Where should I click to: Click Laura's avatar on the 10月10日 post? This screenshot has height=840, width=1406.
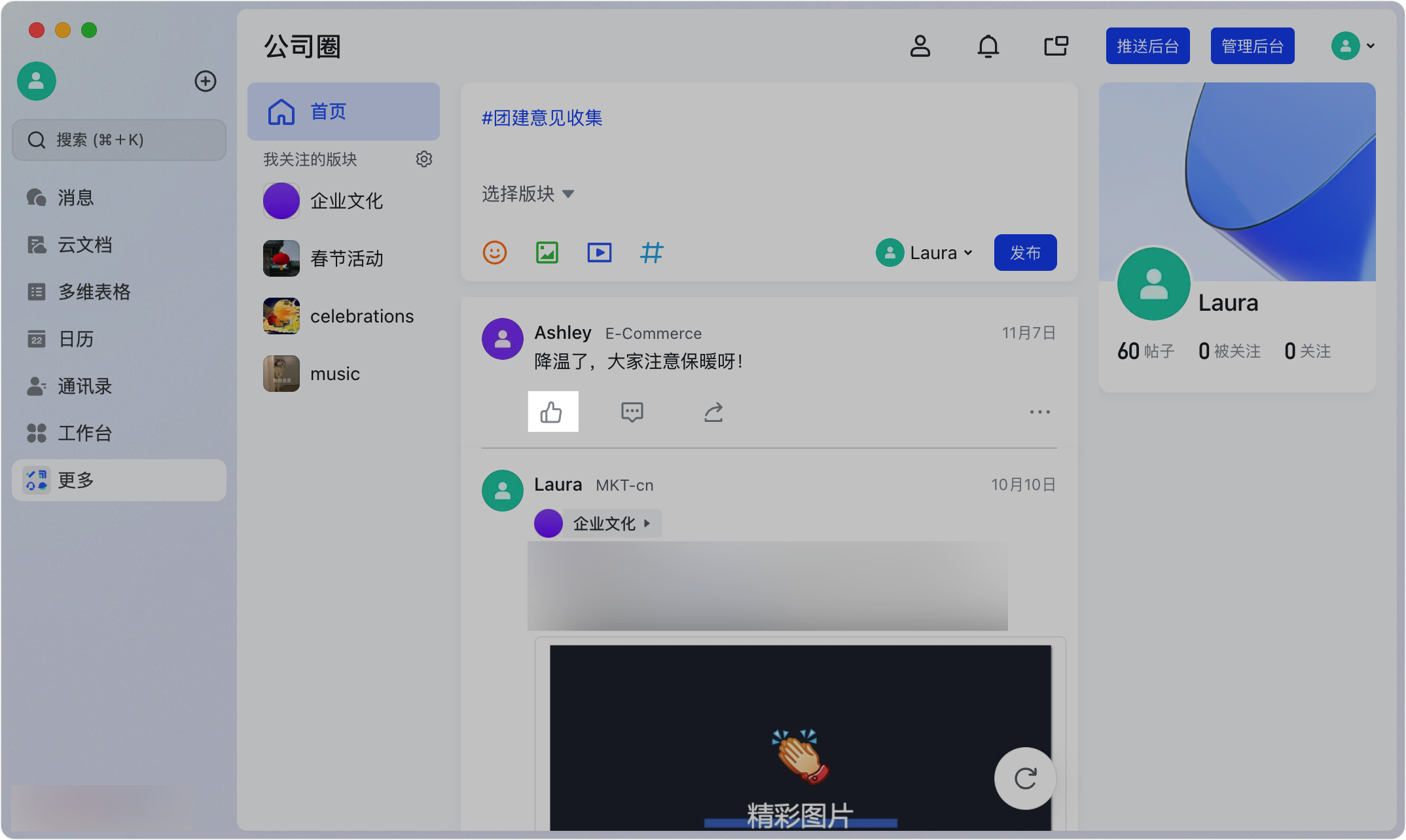click(503, 491)
